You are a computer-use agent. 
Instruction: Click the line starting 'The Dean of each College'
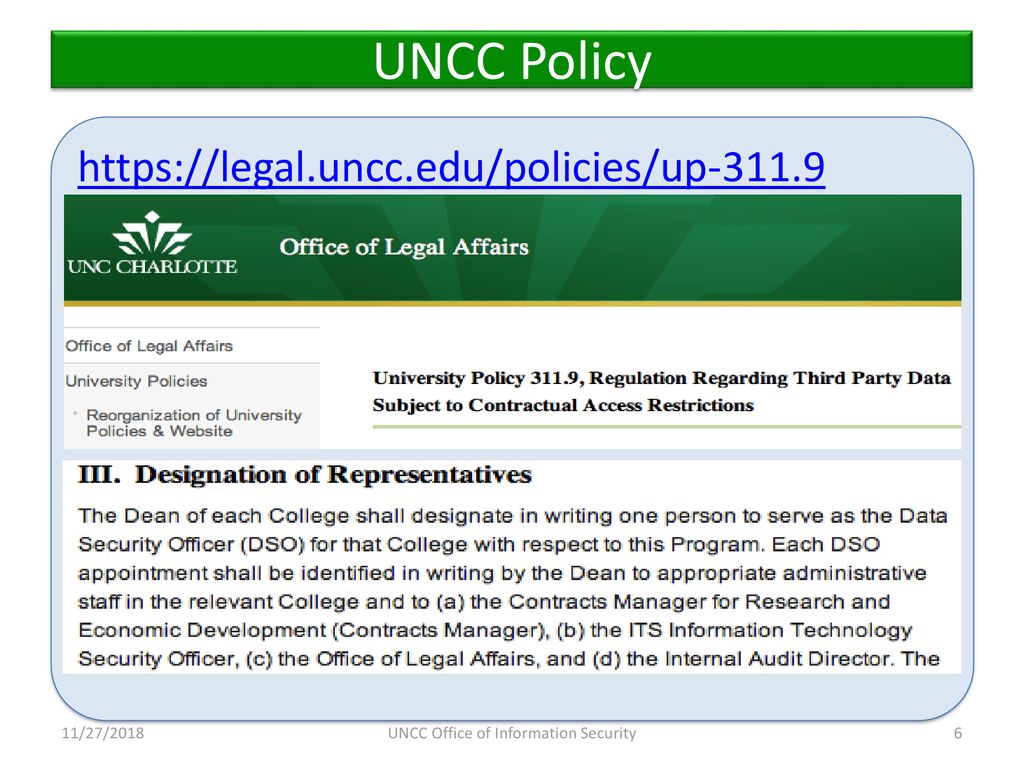pyautogui.click(x=513, y=515)
